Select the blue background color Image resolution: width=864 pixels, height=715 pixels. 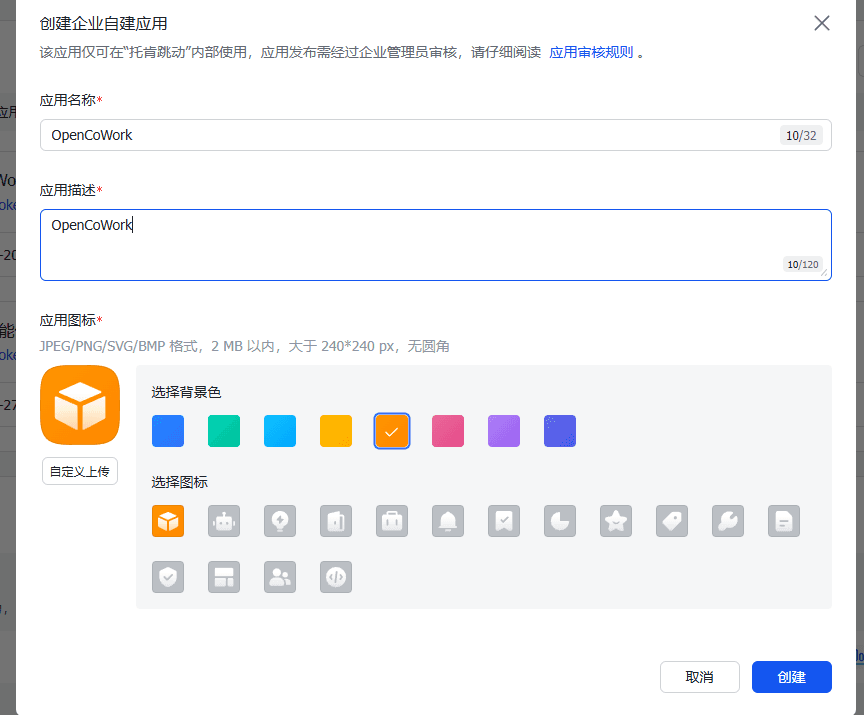pyautogui.click(x=168, y=431)
